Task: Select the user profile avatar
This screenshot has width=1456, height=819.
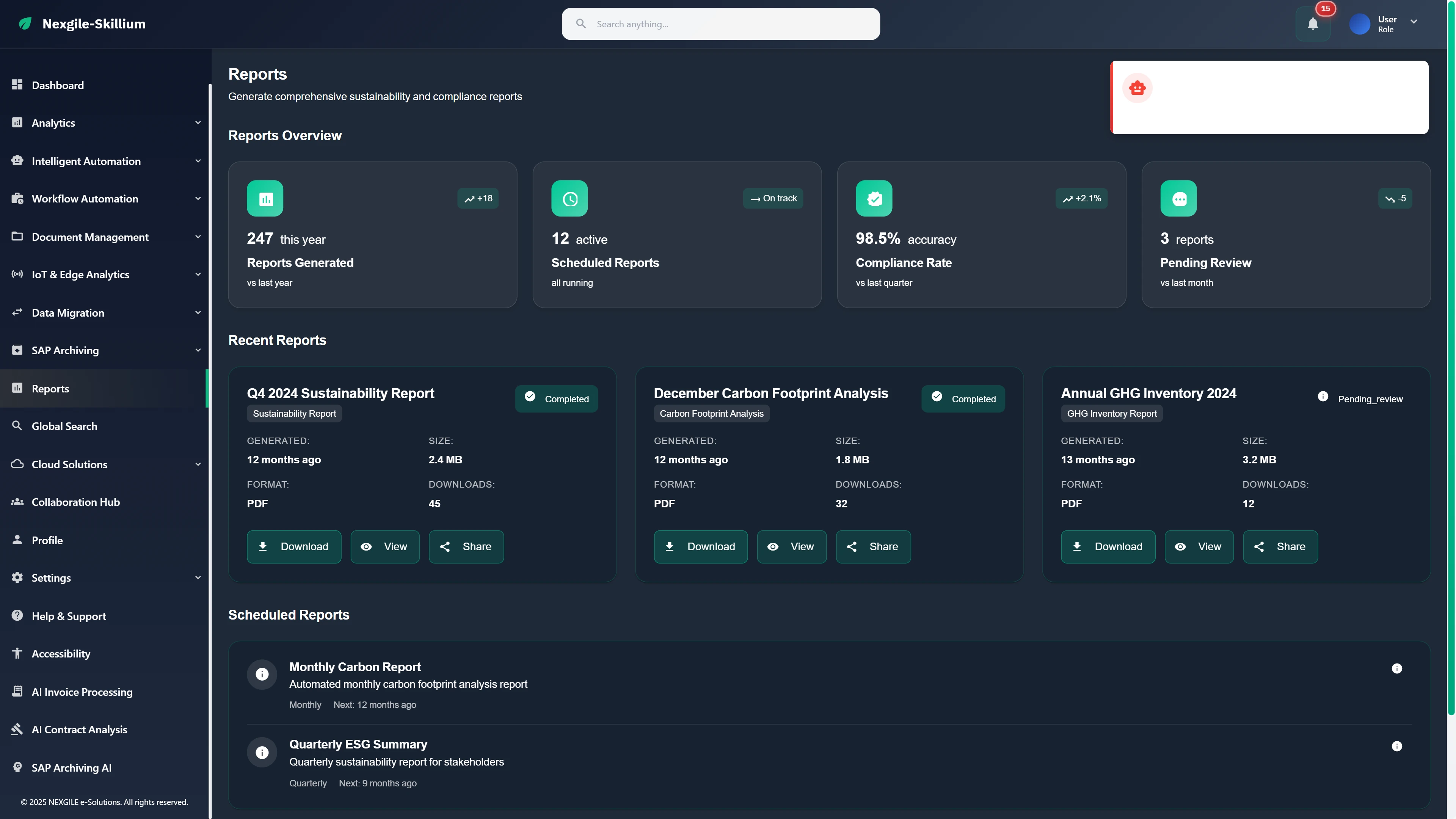Action: [x=1359, y=24]
